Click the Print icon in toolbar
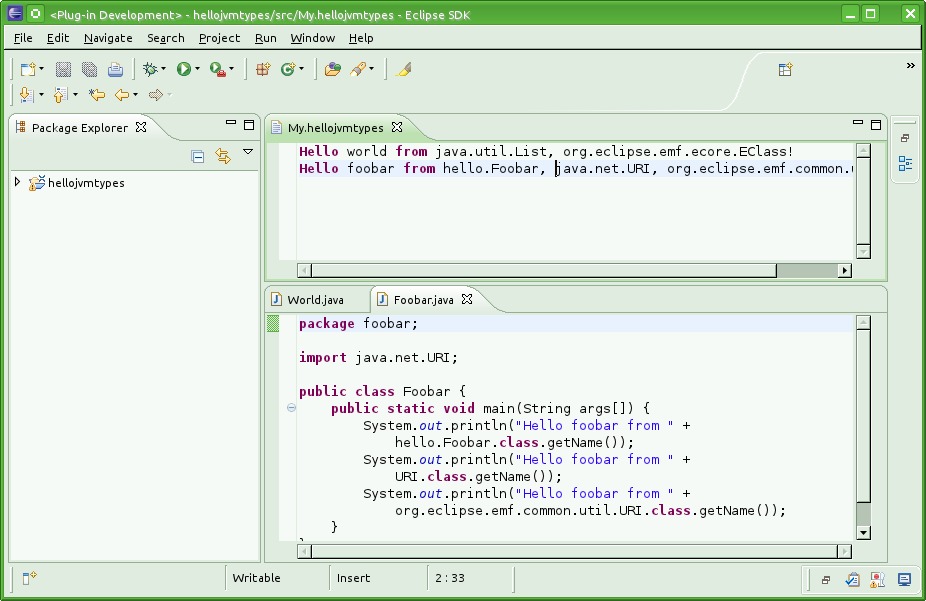Screen dimensions: 926x601 [x=115, y=69]
